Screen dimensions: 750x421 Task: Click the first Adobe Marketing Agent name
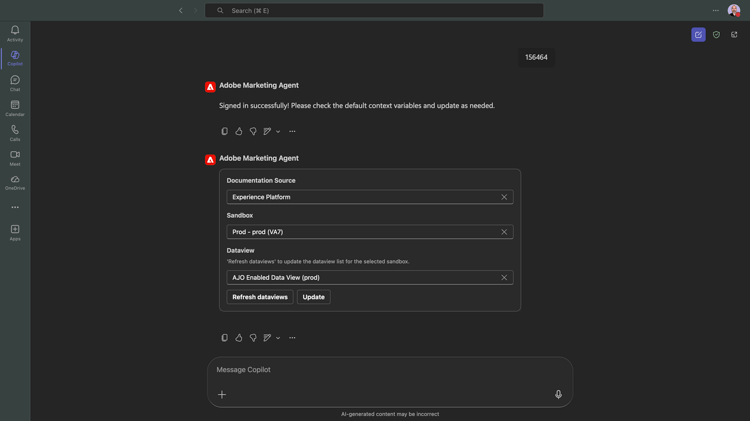point(259,85)
